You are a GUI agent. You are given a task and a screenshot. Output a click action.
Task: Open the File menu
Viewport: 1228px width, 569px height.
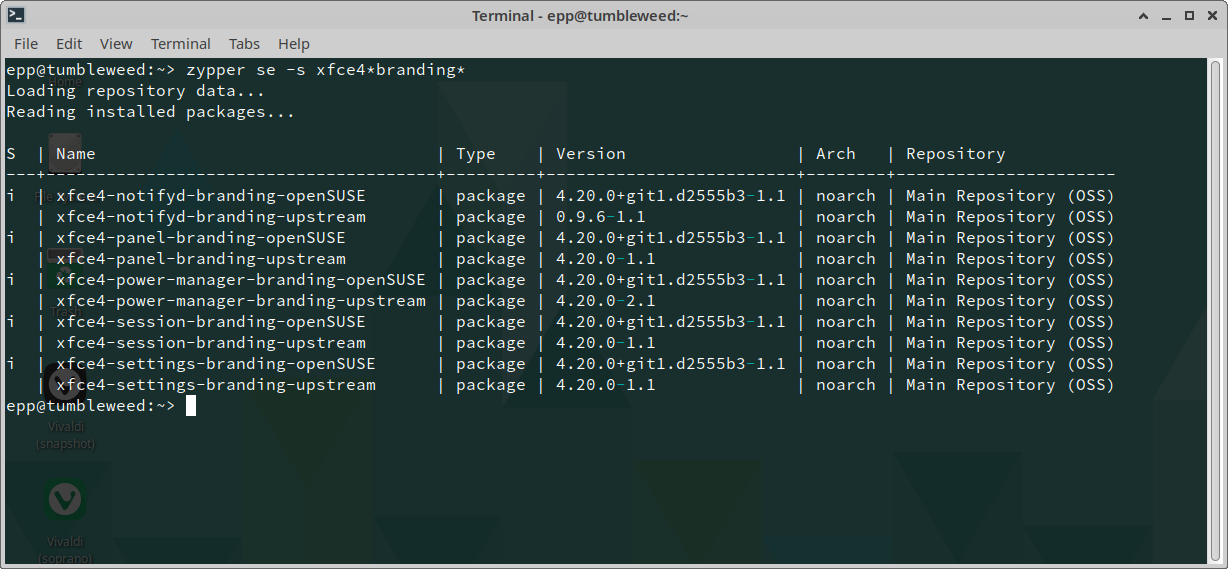point(26,44)
